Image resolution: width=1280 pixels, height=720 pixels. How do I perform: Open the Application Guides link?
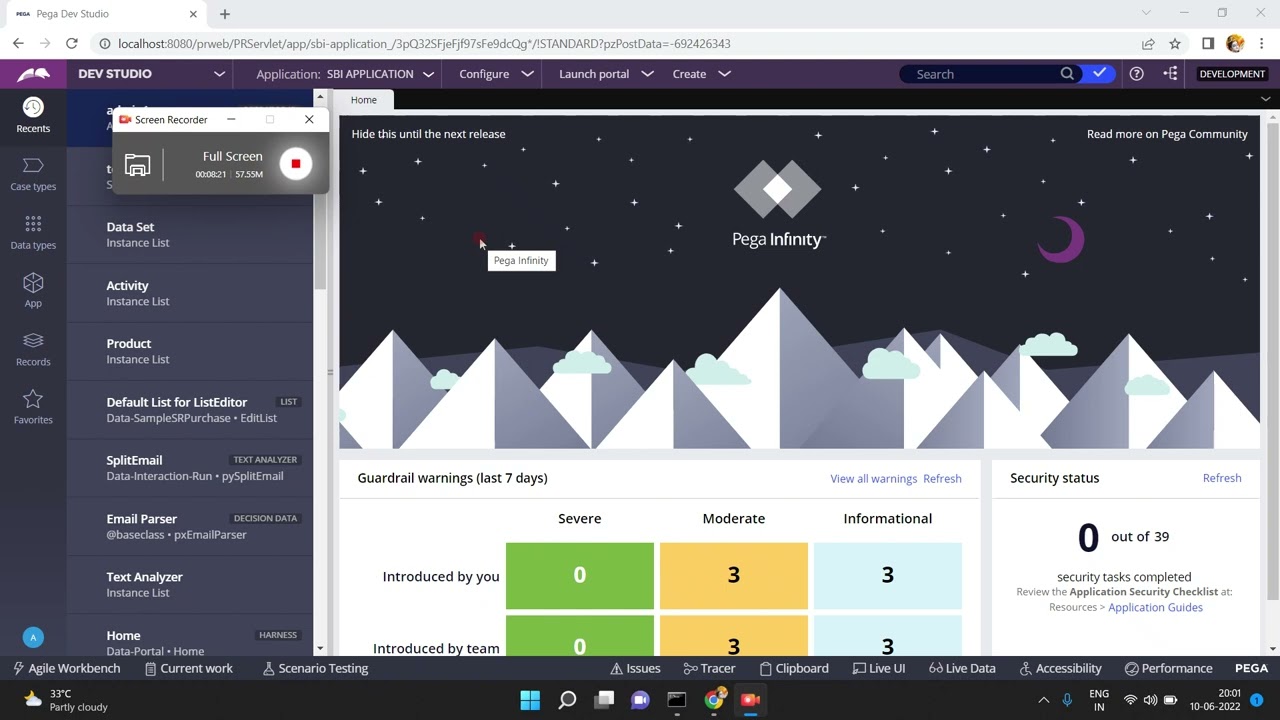(x=1155, y=608)
